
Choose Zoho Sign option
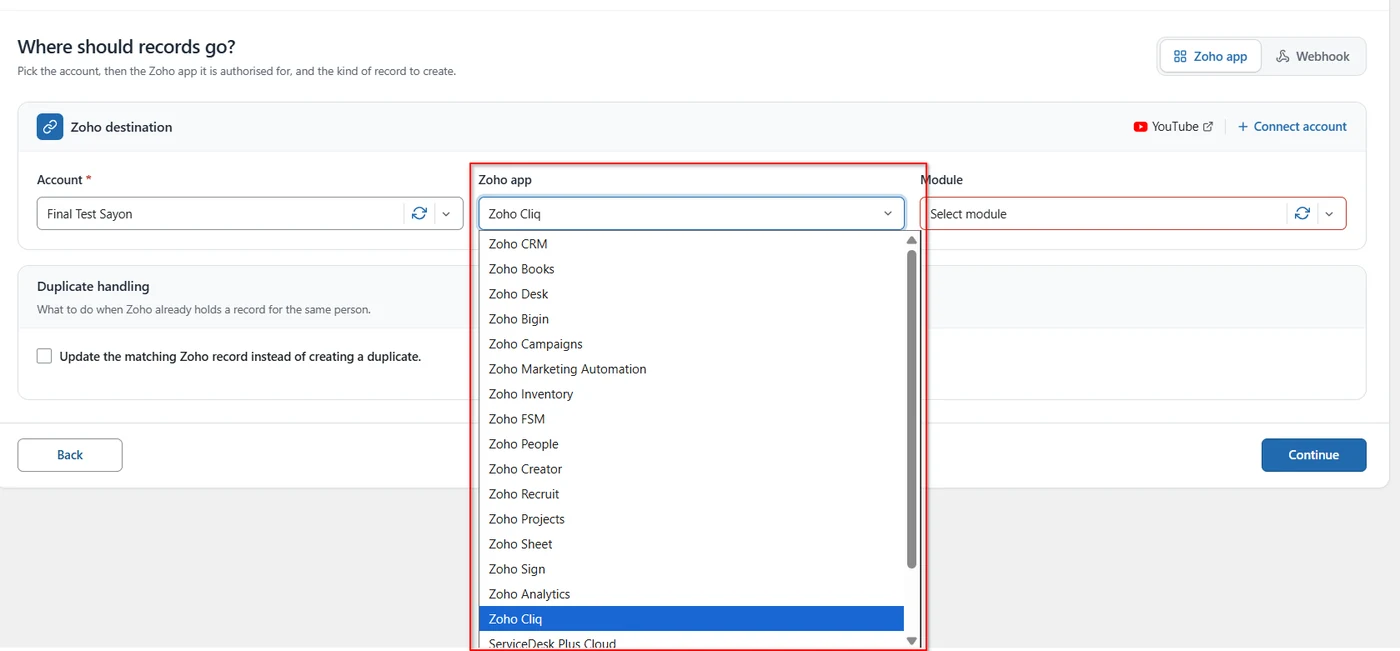691,569
